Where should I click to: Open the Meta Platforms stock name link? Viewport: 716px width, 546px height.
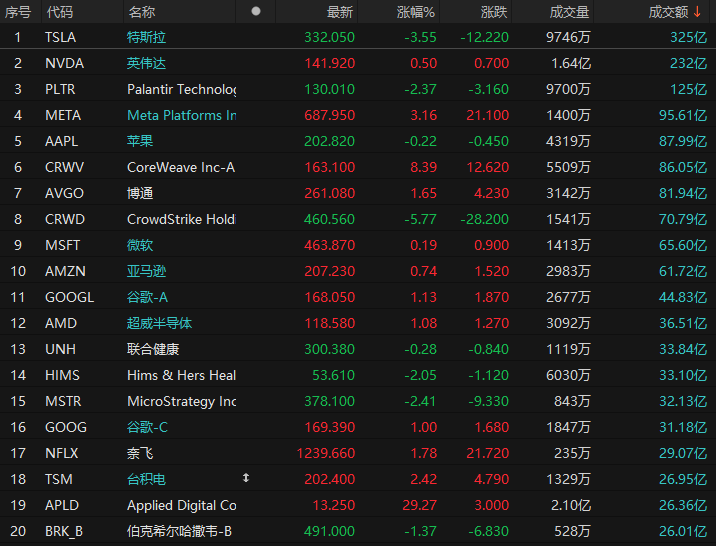(181, 115)
